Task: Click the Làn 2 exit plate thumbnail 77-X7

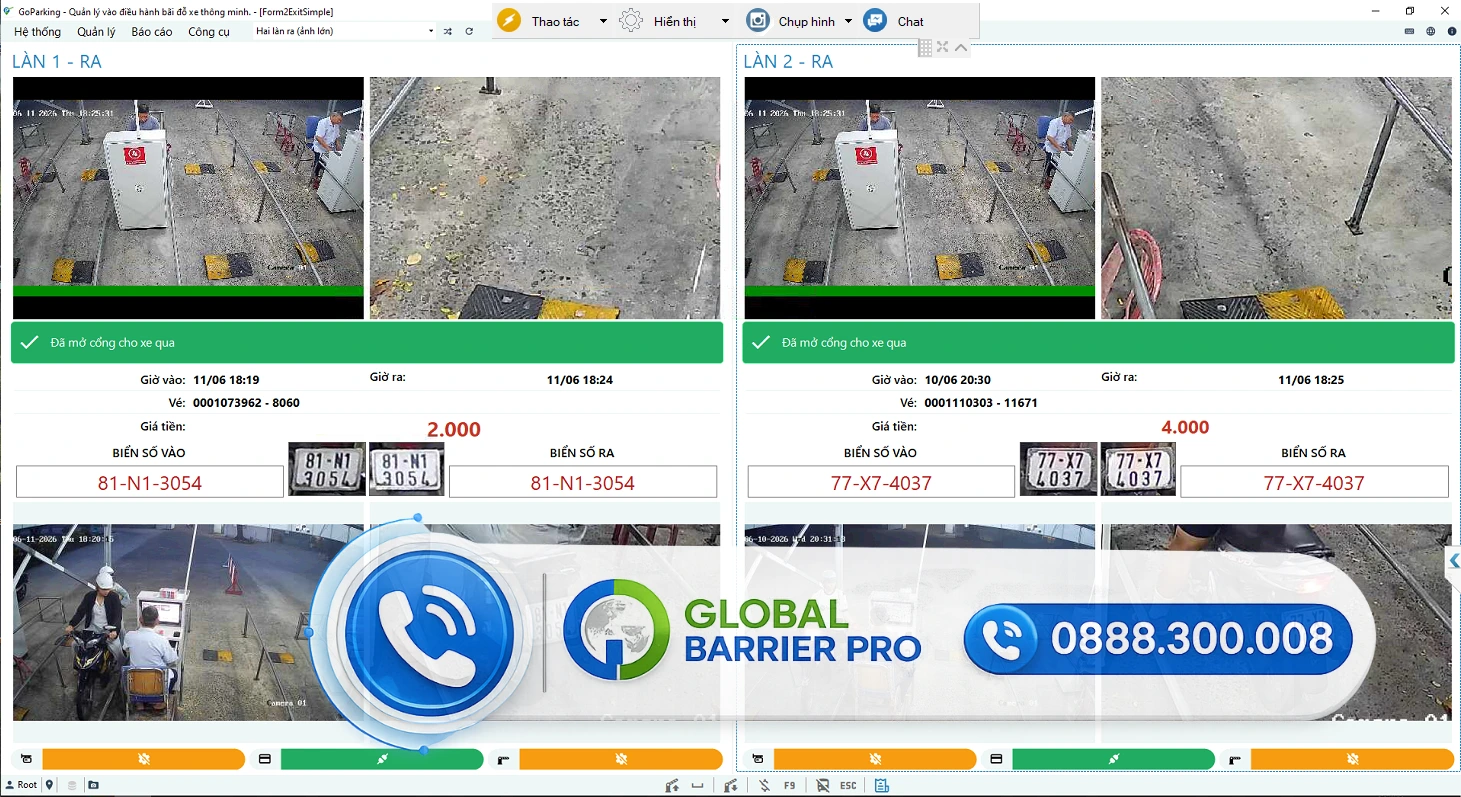Action: coord(1138,469)
